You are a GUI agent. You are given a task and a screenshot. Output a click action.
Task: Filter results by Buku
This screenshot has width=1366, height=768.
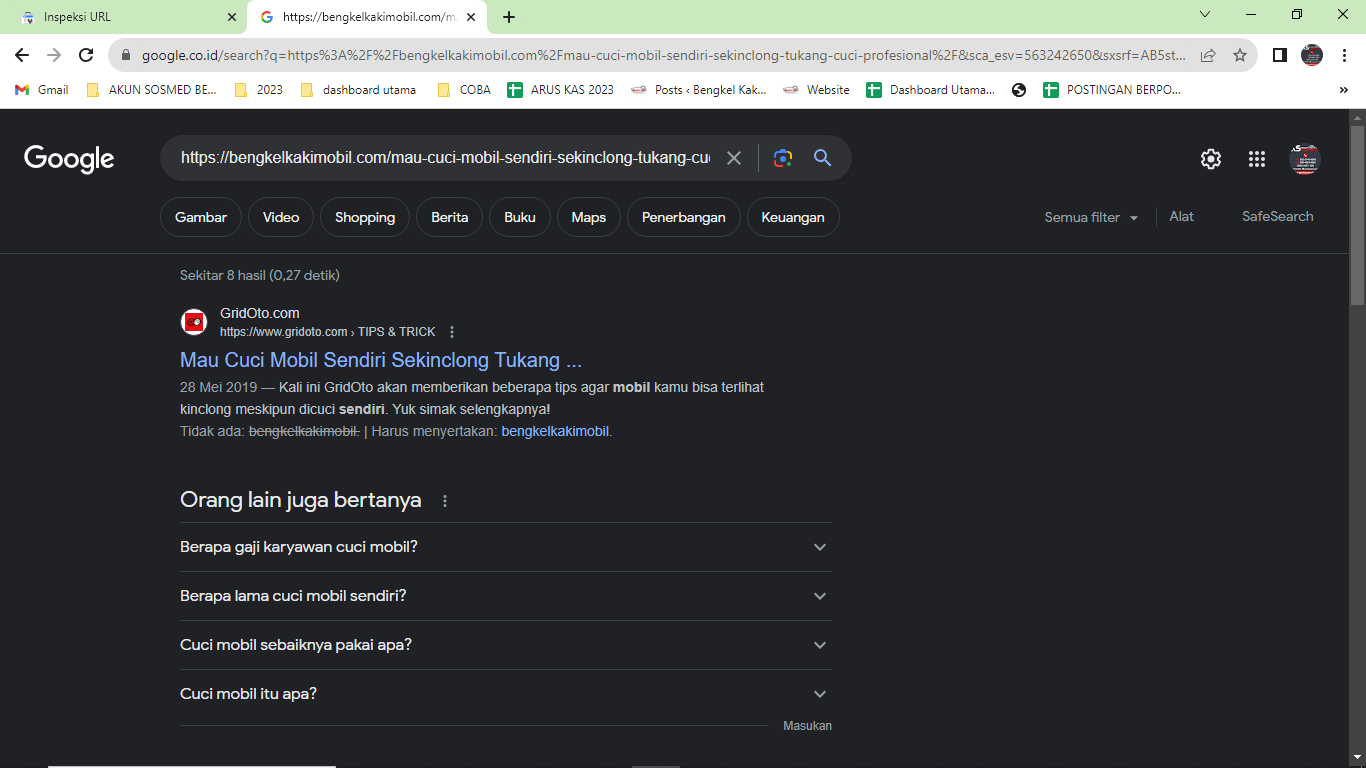[520, 217]
